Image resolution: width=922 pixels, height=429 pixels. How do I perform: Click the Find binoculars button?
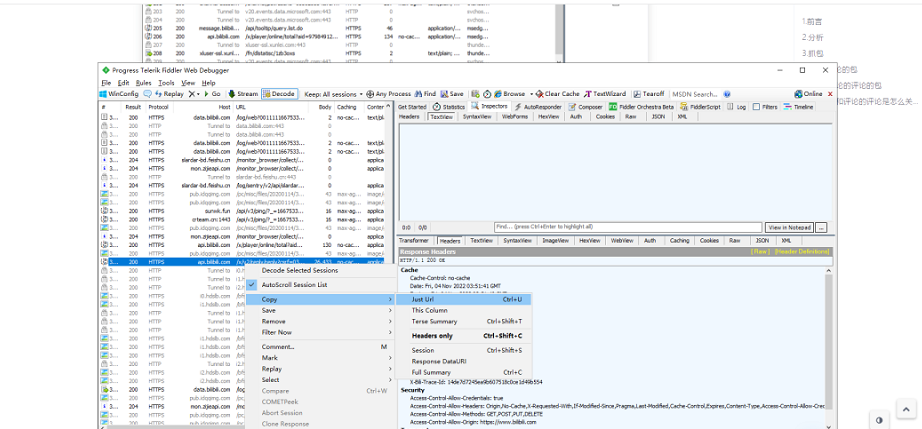click(425, 94)
